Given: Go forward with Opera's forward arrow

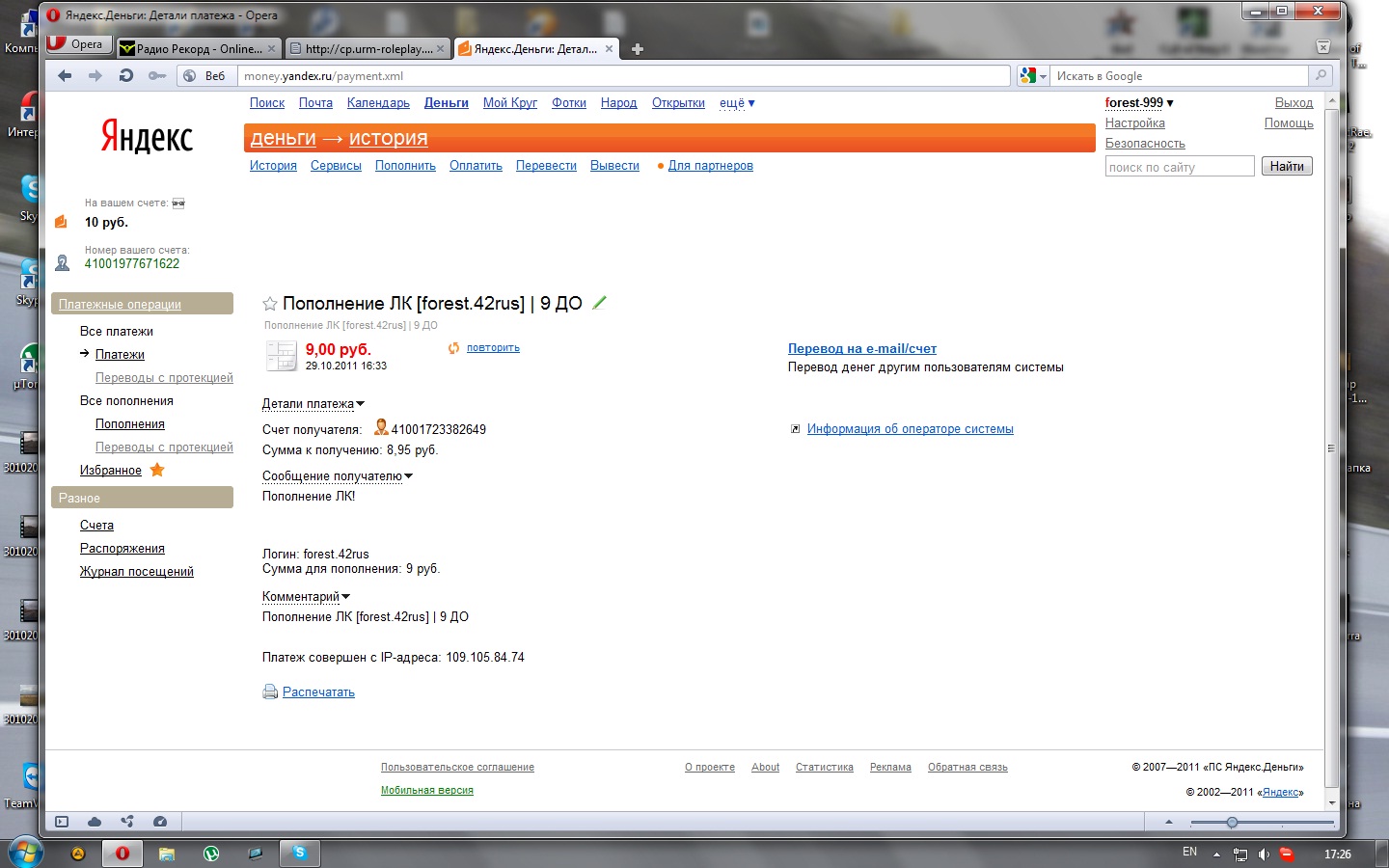Looking at the screenshot, I should pyautogui.click(x=95, y=75).
